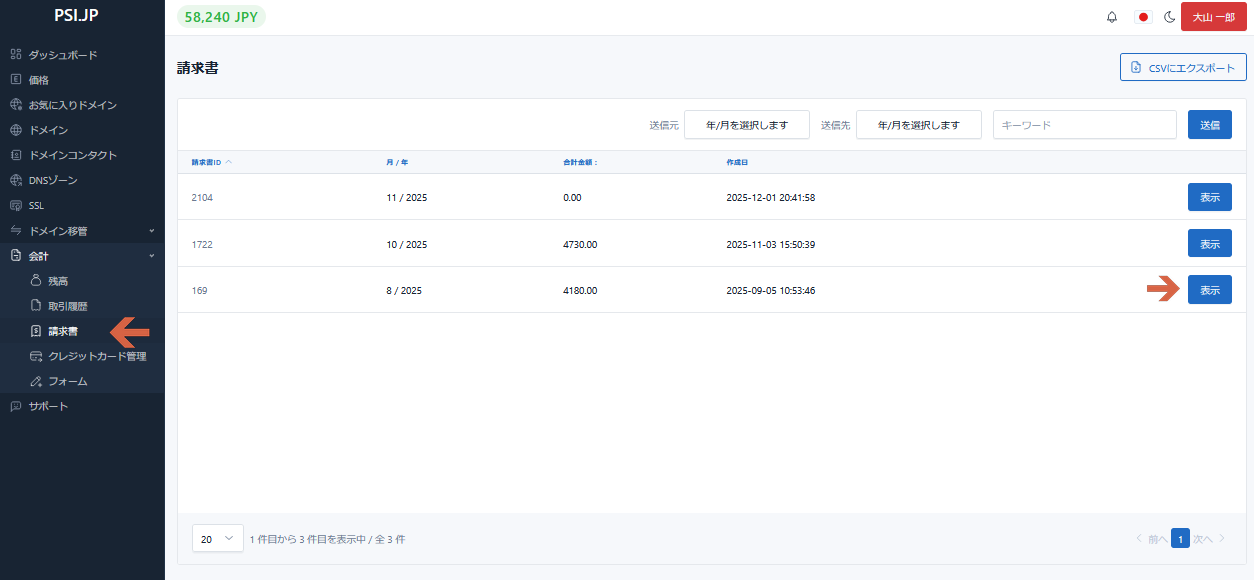The image size is (1254, 580).
Task: Open the 送信元 month/year picker
Action: coord(746,125)
